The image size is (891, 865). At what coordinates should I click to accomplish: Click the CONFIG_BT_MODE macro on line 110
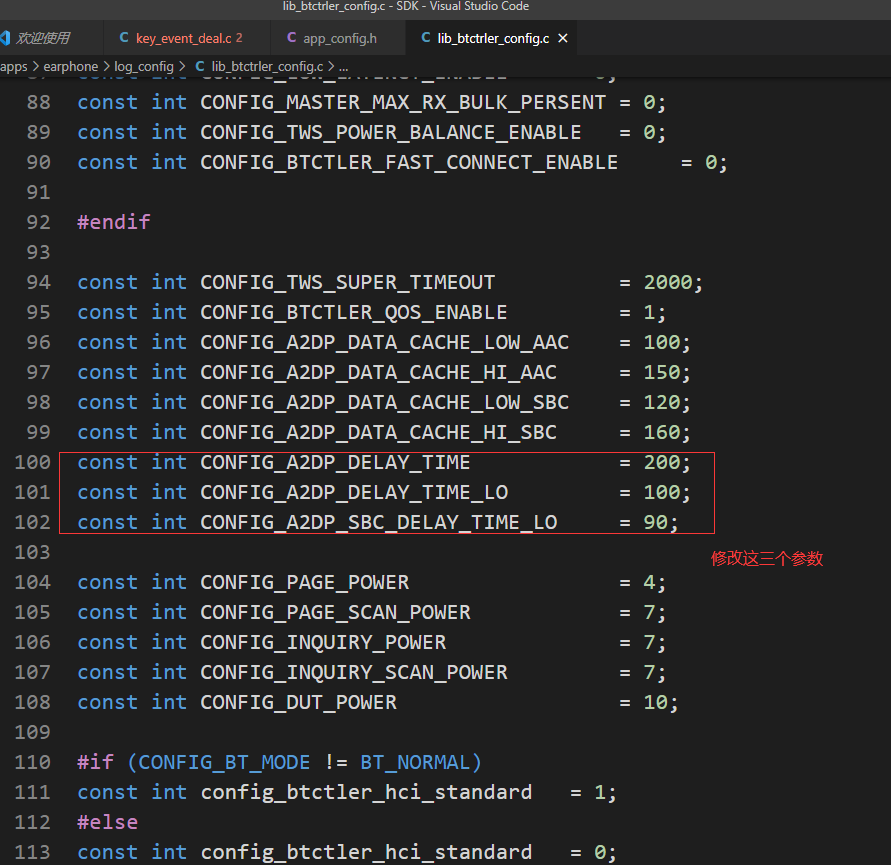[x=224, y=762]
